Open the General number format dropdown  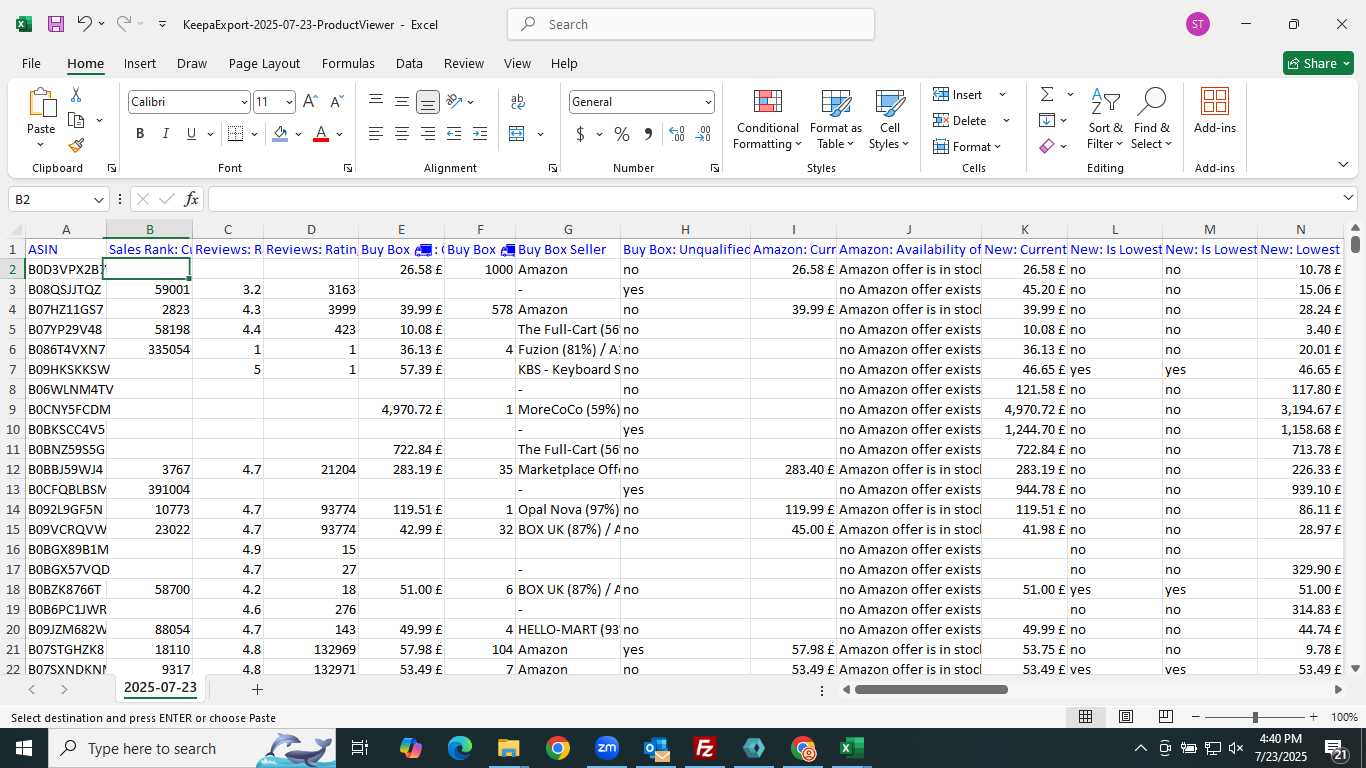click(x=708, y=102)
